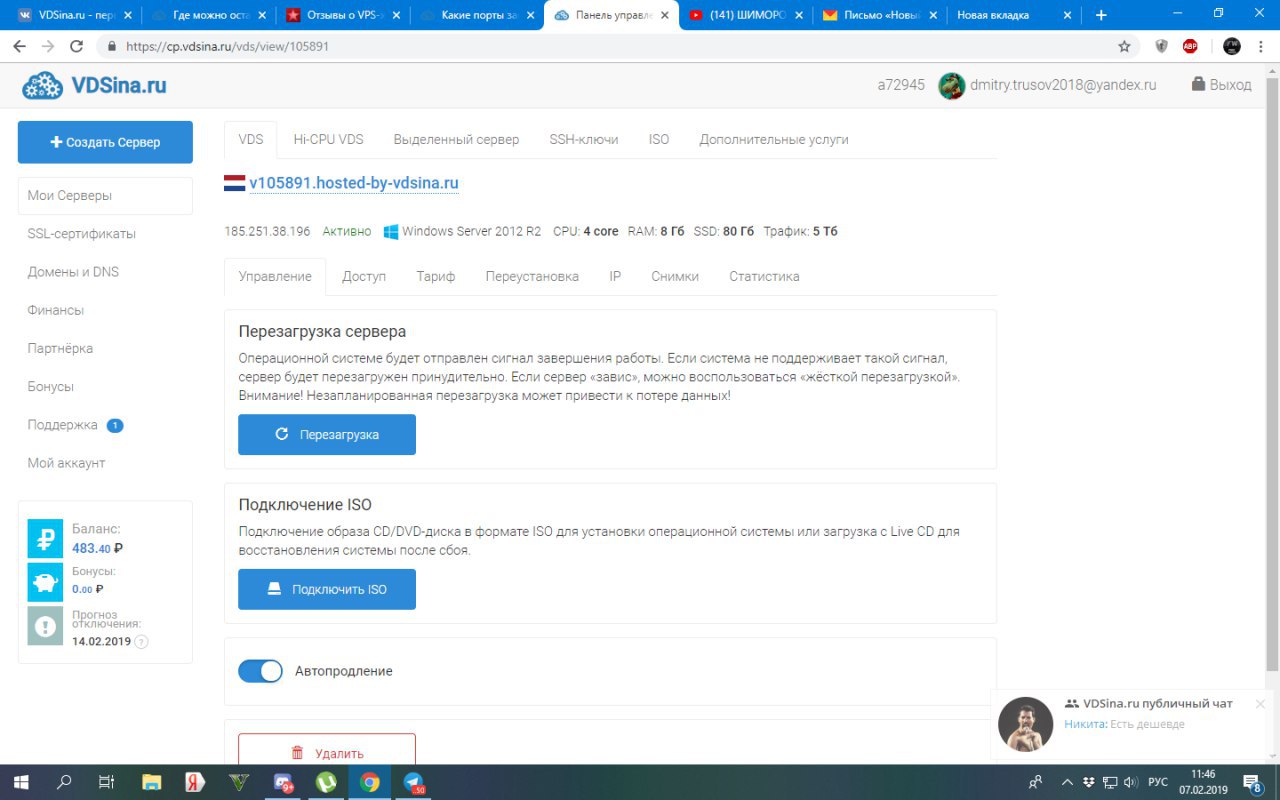The width and height of the screenshot is (1280, 800).
Task: Click the balance ruble icon
Action: tap(45, 538)
